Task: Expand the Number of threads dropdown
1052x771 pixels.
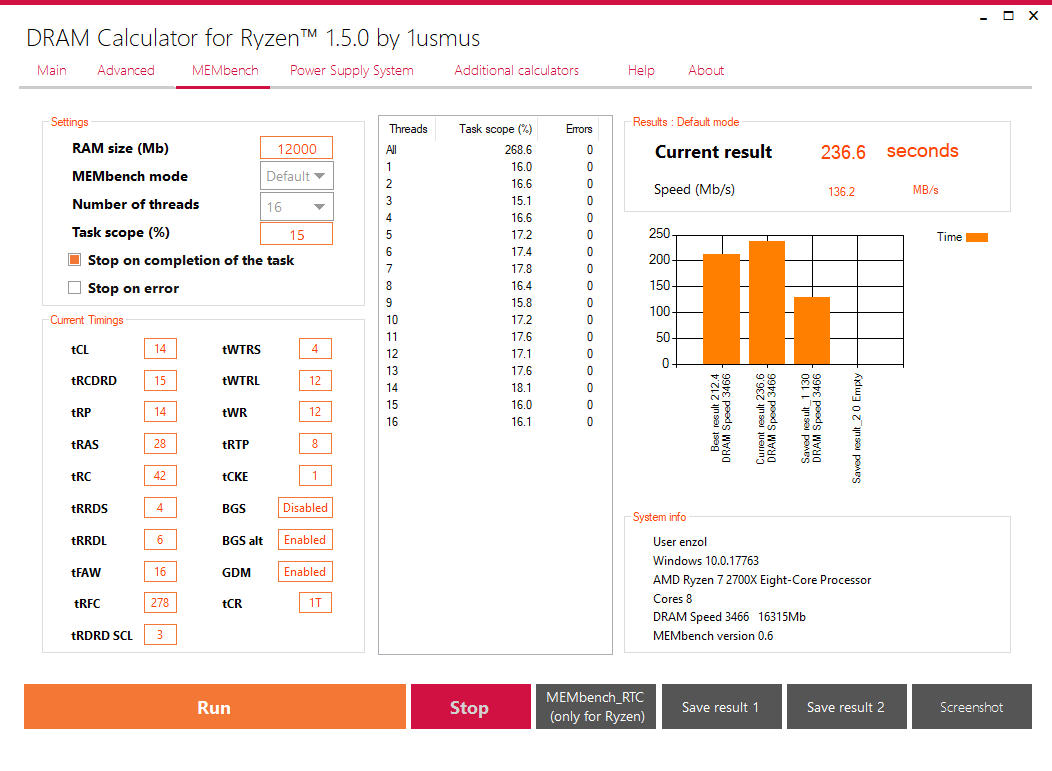Action: [x=297, y=207]
